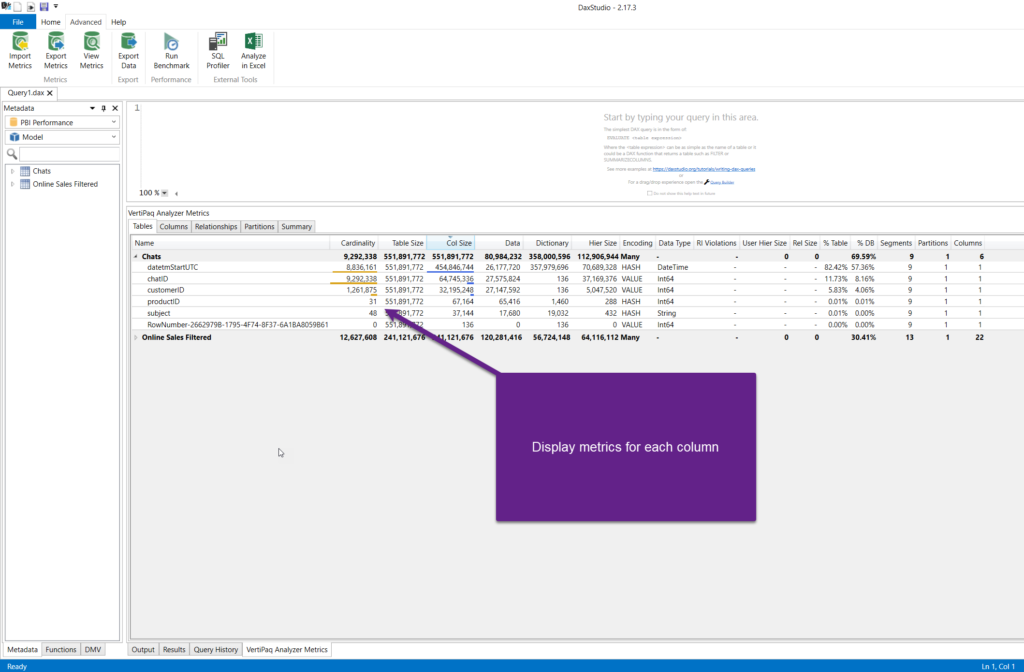Click the Import Metrics icon
Image resolution: width=1024 pixels, height=672 pixels.
[x=20, y=42]
